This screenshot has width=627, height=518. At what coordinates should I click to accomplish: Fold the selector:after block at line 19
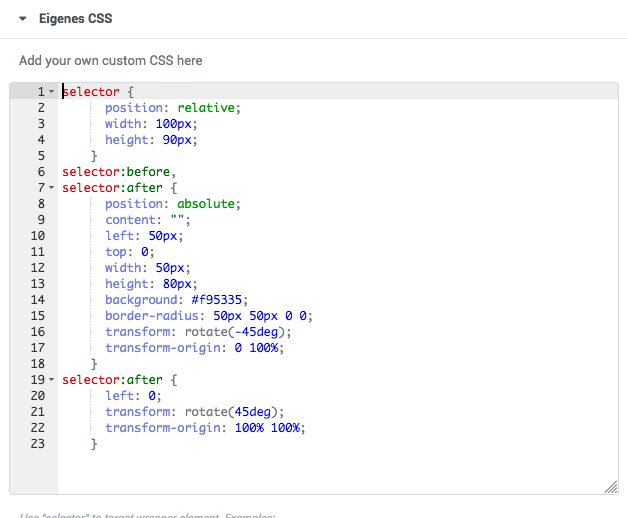[51, 380]
